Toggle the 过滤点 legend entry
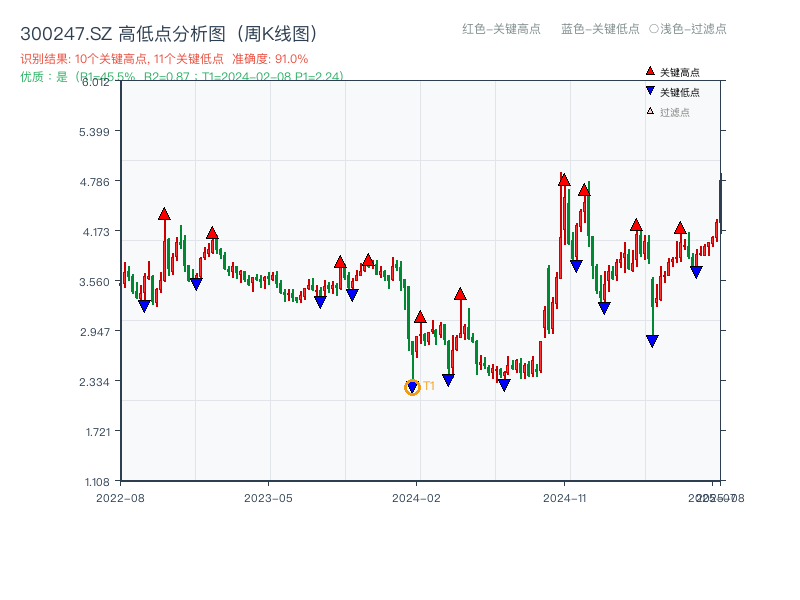The height and width of the screenshot is (600, 800). (x=675, y=112)
